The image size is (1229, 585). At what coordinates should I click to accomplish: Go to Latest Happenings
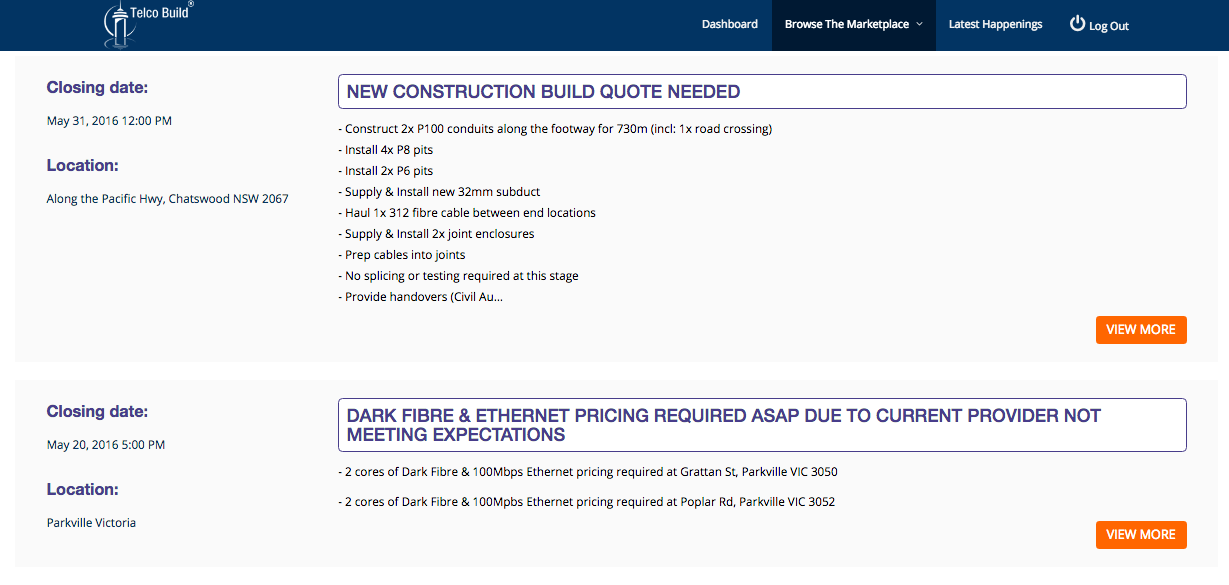pos(995,24)
